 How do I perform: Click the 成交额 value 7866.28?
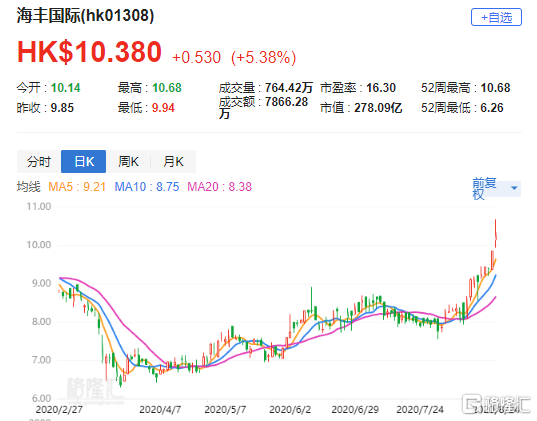[286, 102]
